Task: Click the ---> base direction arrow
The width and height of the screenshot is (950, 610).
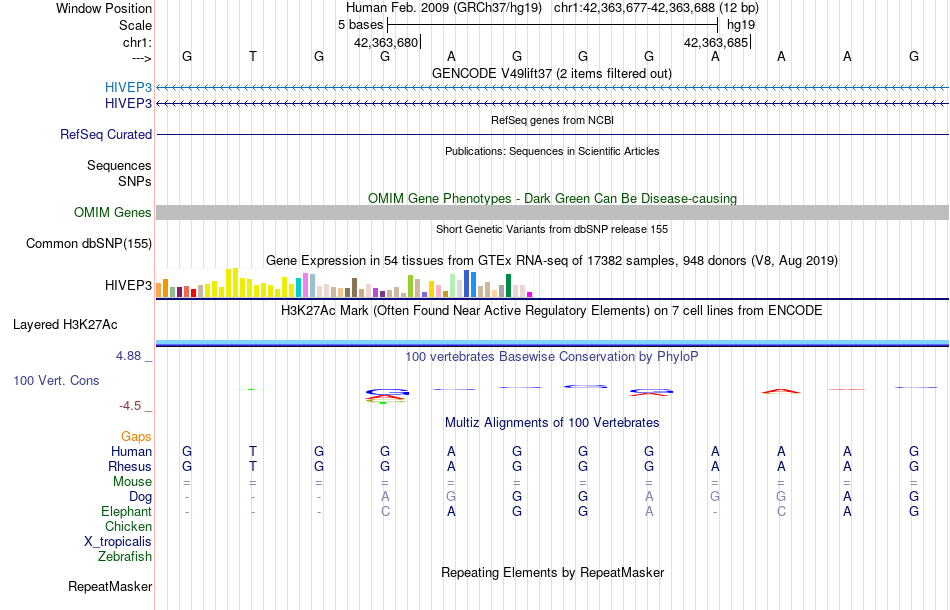Action: pos(141,58)
